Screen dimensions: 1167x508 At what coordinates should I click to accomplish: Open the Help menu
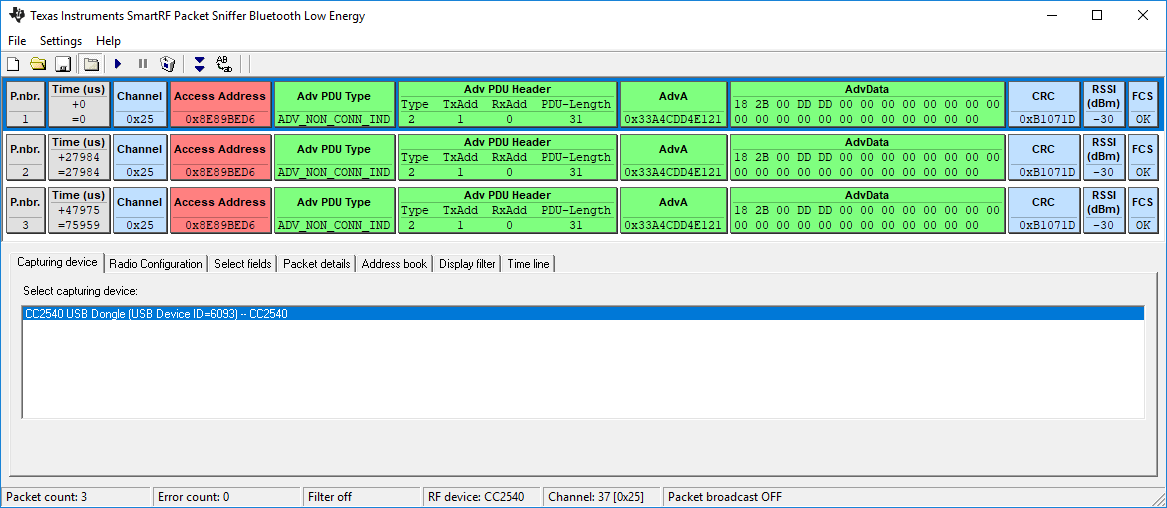(x=109, y=41)
